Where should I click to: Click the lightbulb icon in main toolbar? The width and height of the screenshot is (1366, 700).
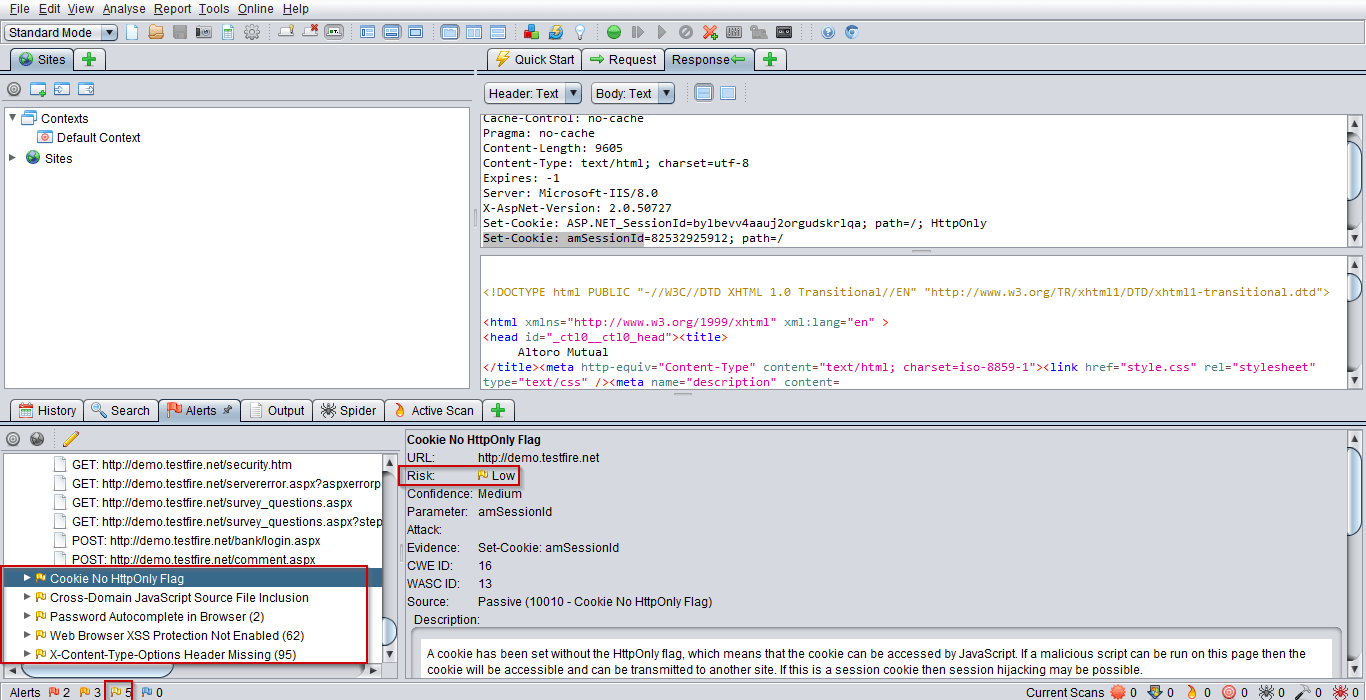point(579,32)
